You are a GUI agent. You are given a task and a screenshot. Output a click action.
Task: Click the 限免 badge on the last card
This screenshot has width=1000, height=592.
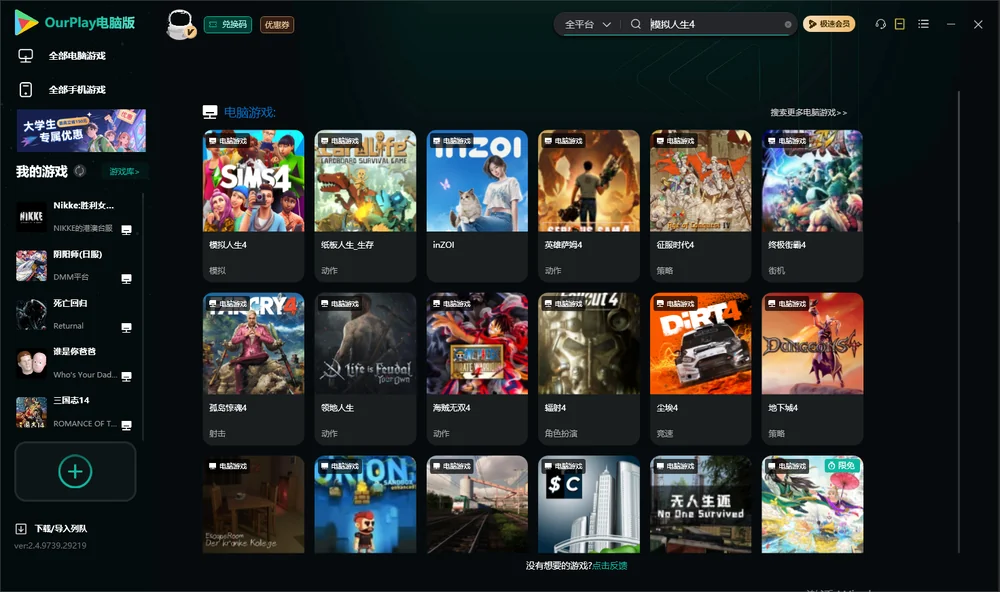pos(841,466)
